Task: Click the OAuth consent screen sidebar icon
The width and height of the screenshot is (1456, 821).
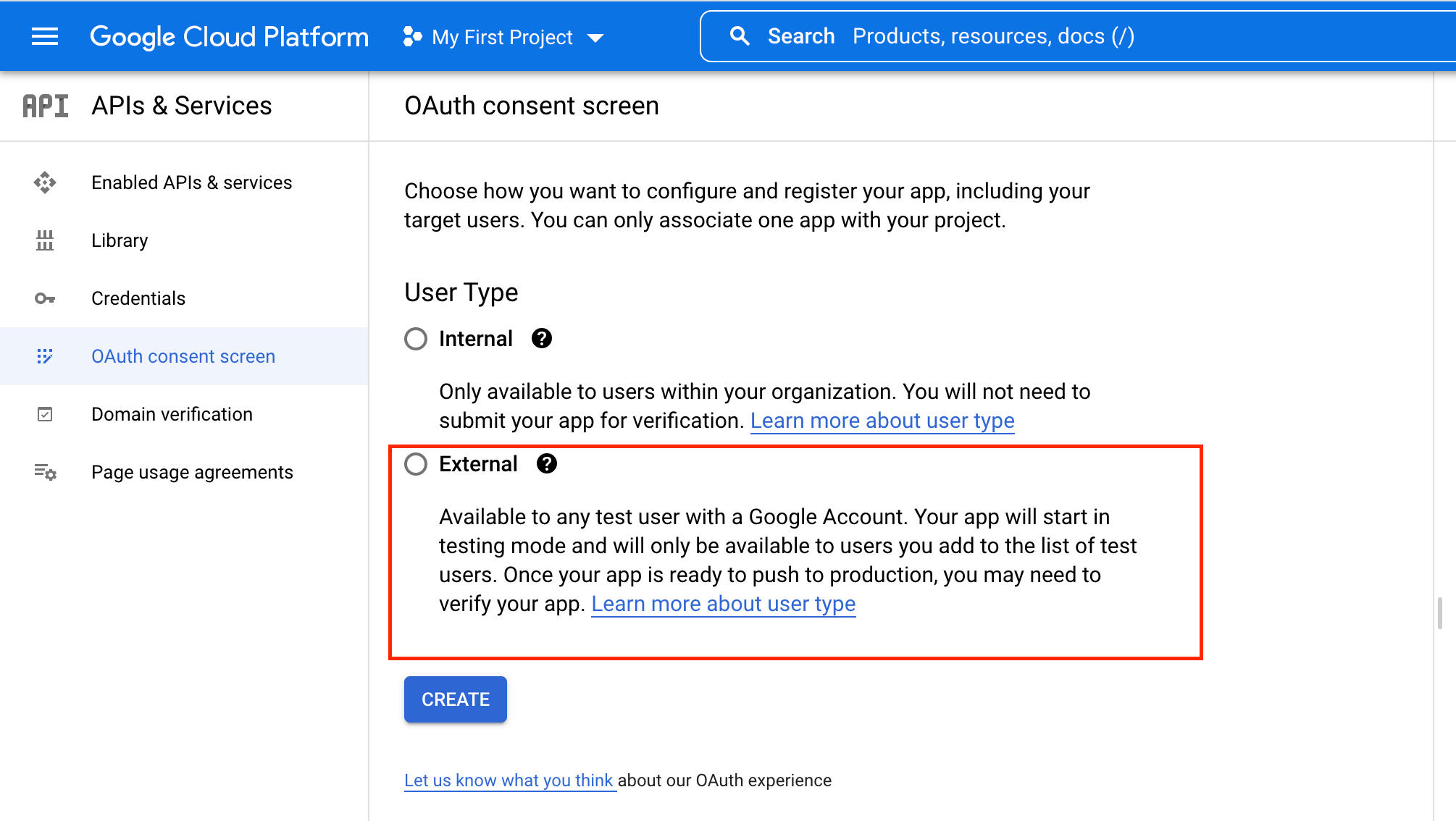Action: (x=45, y=356)
